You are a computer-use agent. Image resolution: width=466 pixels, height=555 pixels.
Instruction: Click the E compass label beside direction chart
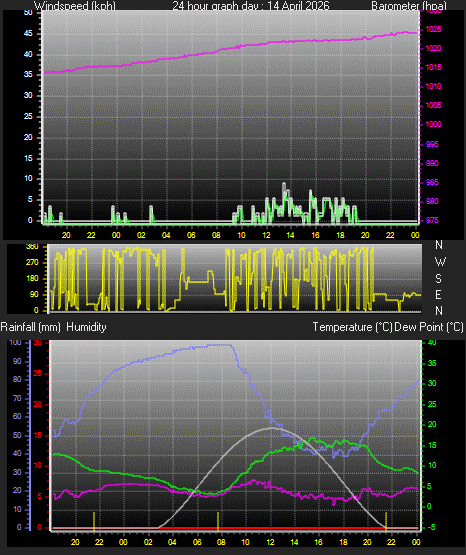438,294
